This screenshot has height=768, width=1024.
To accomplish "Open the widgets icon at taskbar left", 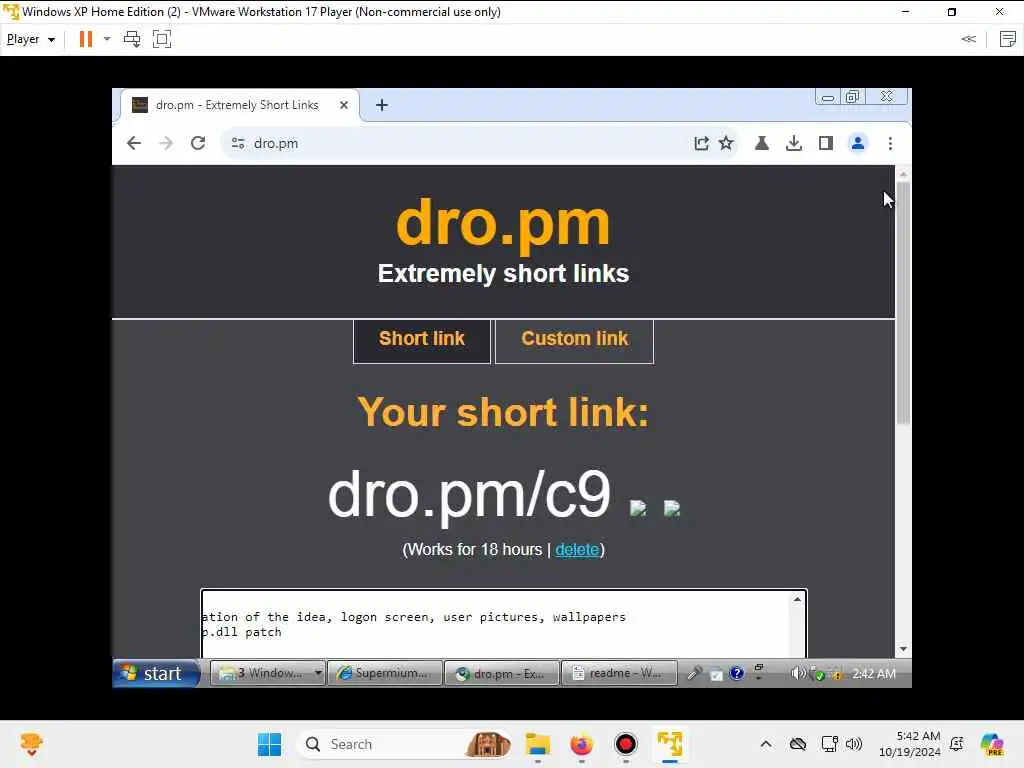I will coord(31,744).
